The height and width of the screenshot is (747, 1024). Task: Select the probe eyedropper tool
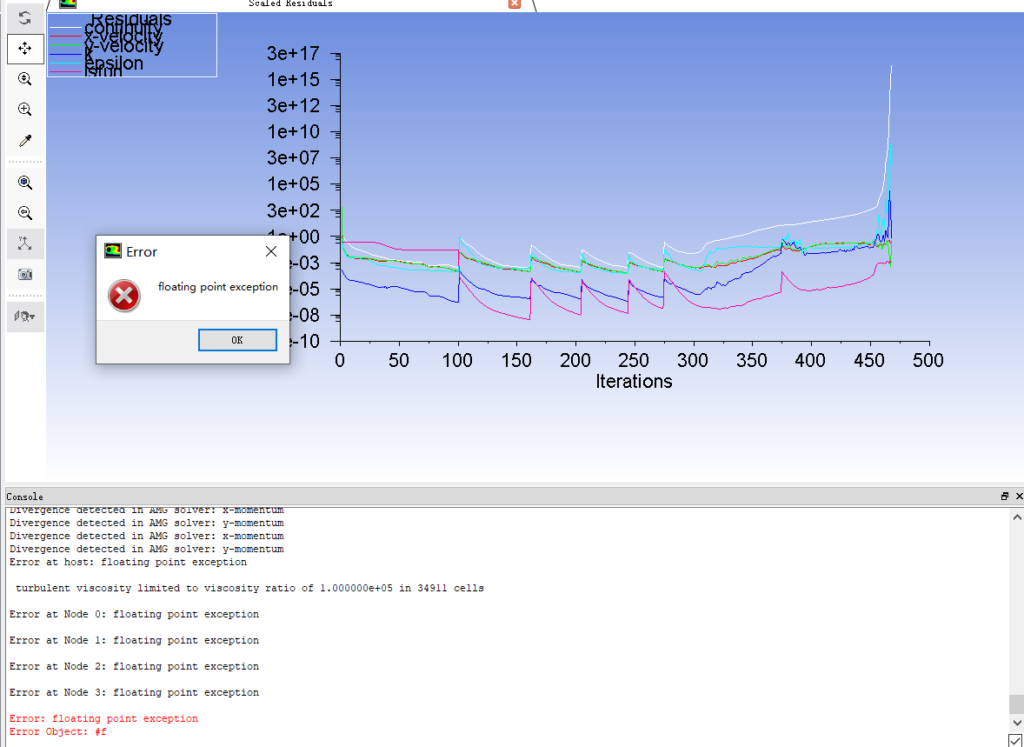(x=25, y=140)
